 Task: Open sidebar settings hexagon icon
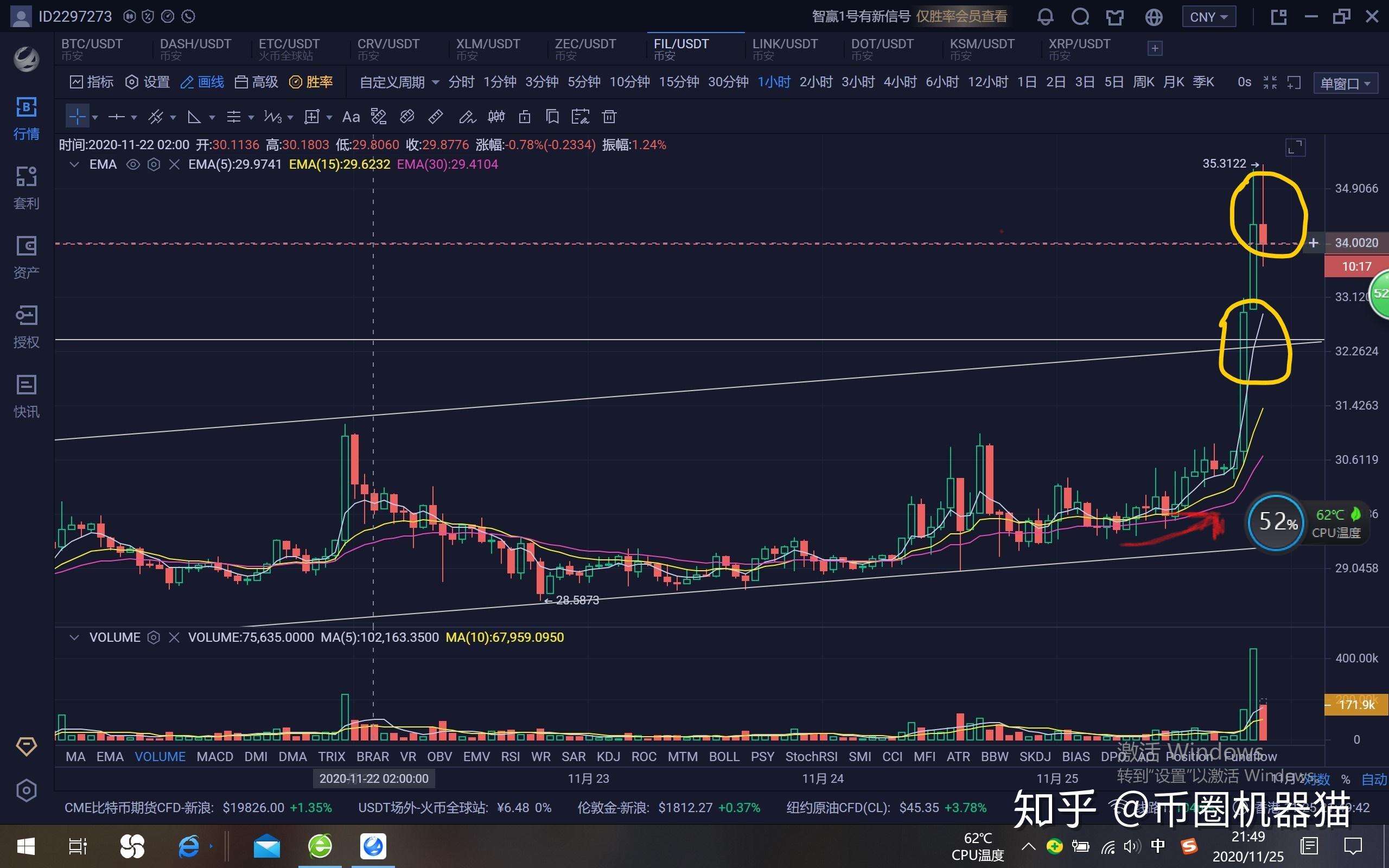[27, 790]
